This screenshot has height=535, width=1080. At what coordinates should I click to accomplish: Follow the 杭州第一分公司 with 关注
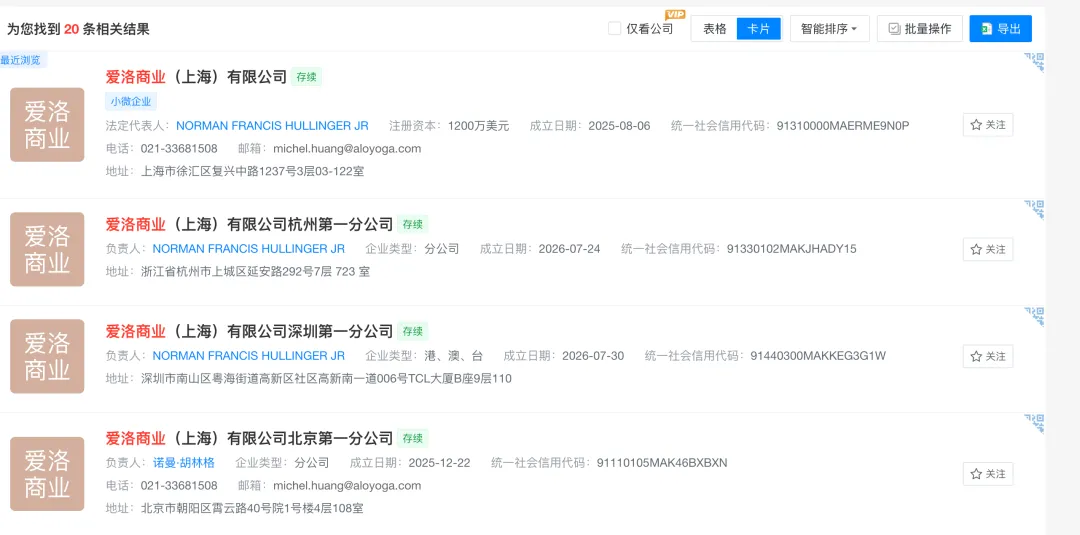click(x=988, y=249)
